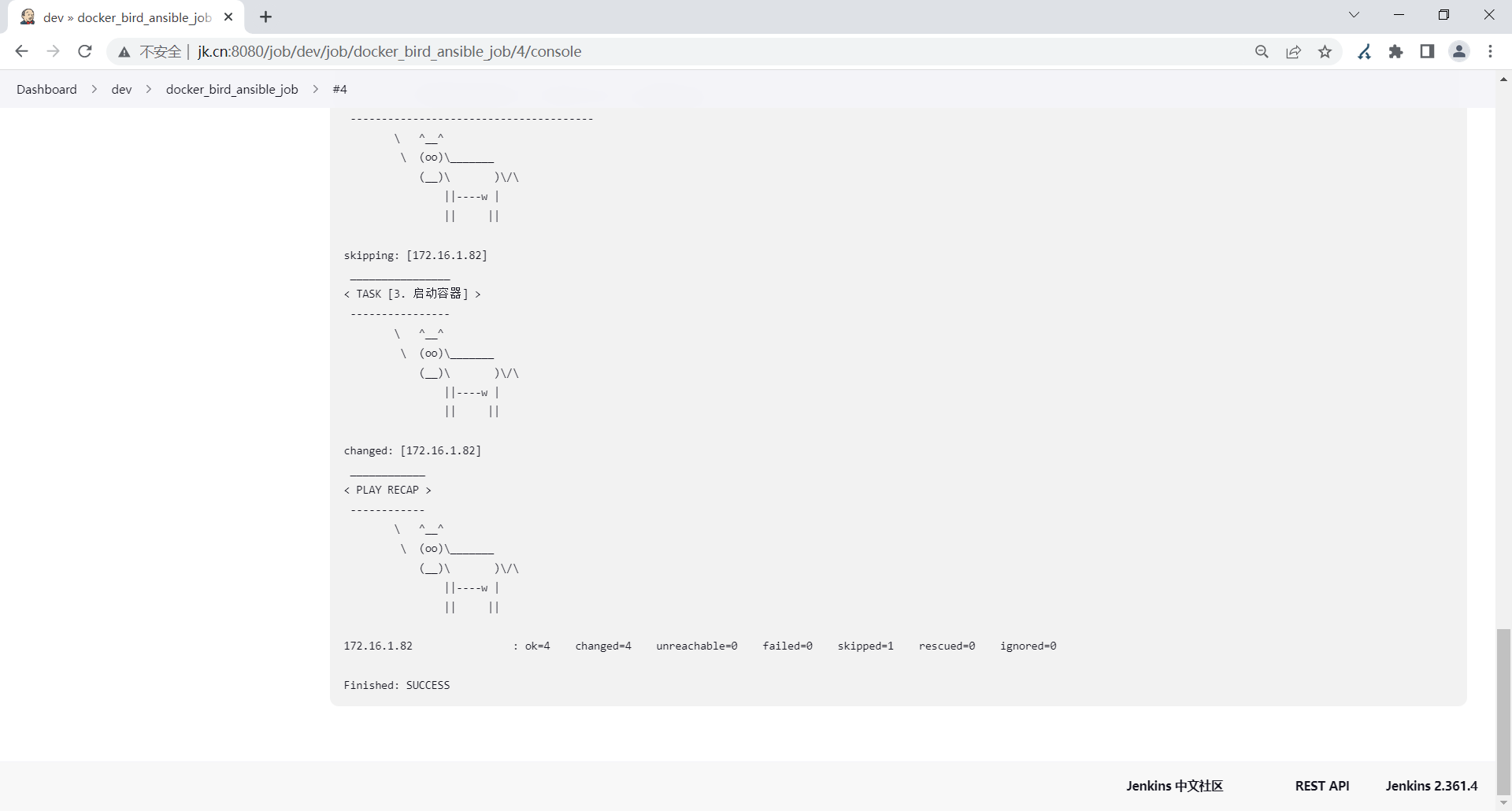This screenshot has height=811, width=1512.
Task: Click the 'changed=4' recap value
Action: click(603, 646)
